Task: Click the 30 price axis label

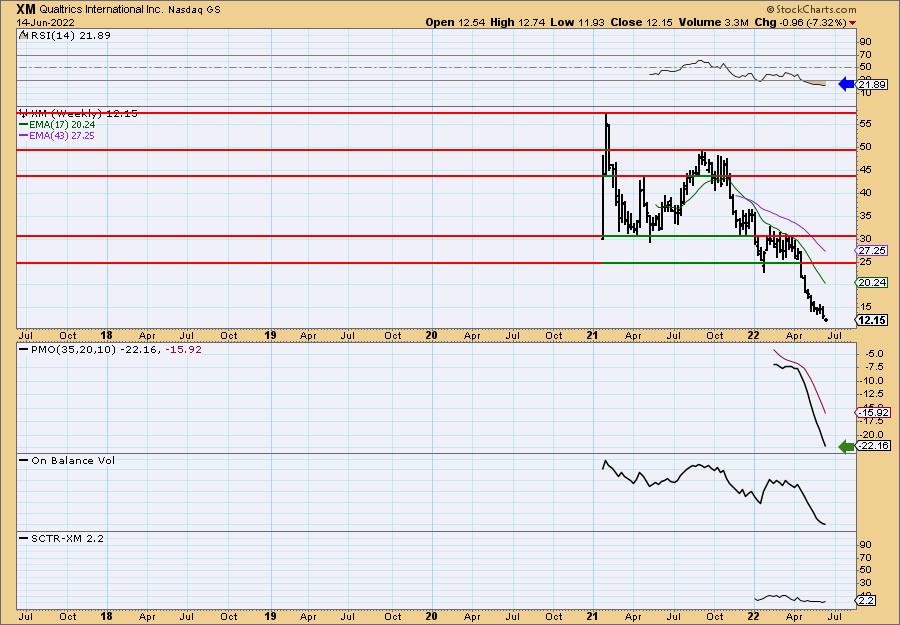Action: pos(866,239)
